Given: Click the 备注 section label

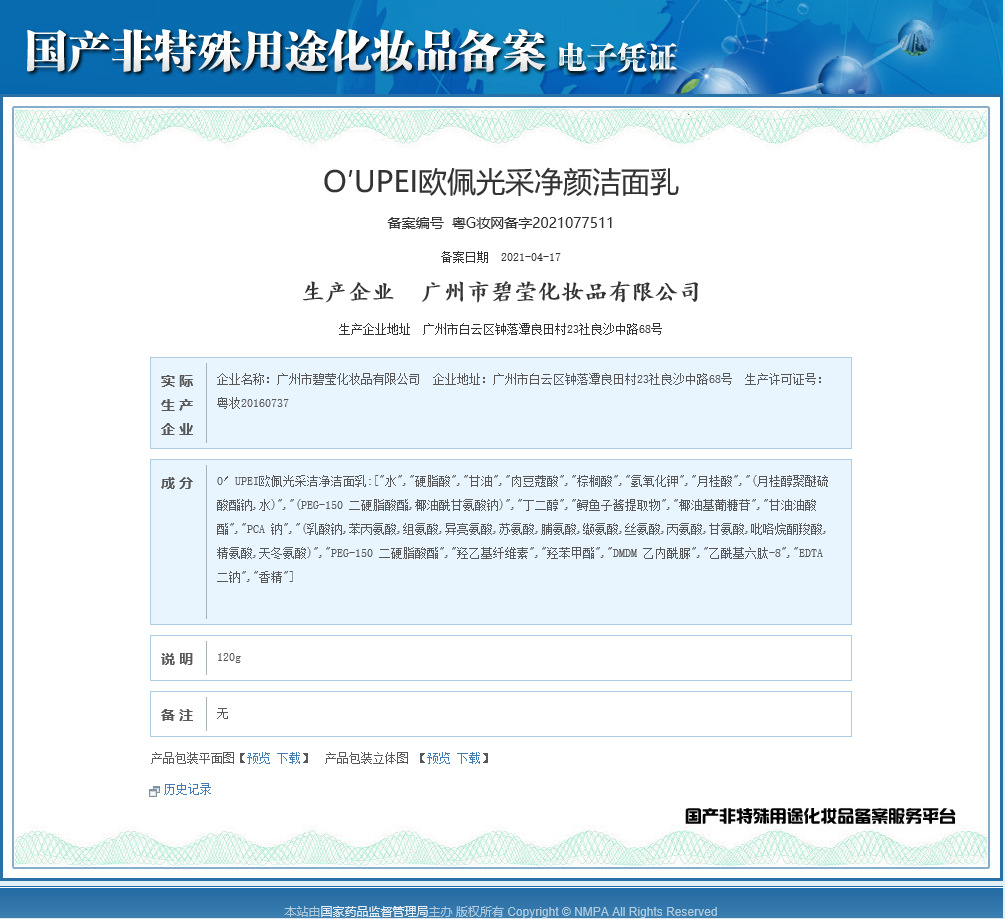Looking at the screenshot, I should (x=177, y=715).
